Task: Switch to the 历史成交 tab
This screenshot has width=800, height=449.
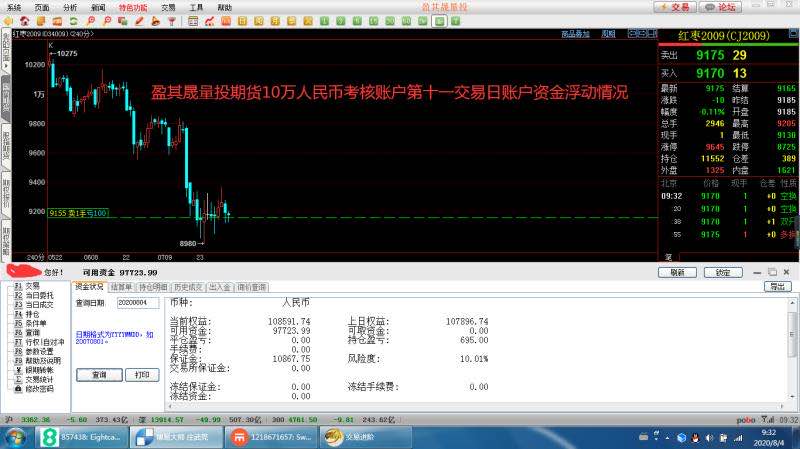Action: click(188, 287)
